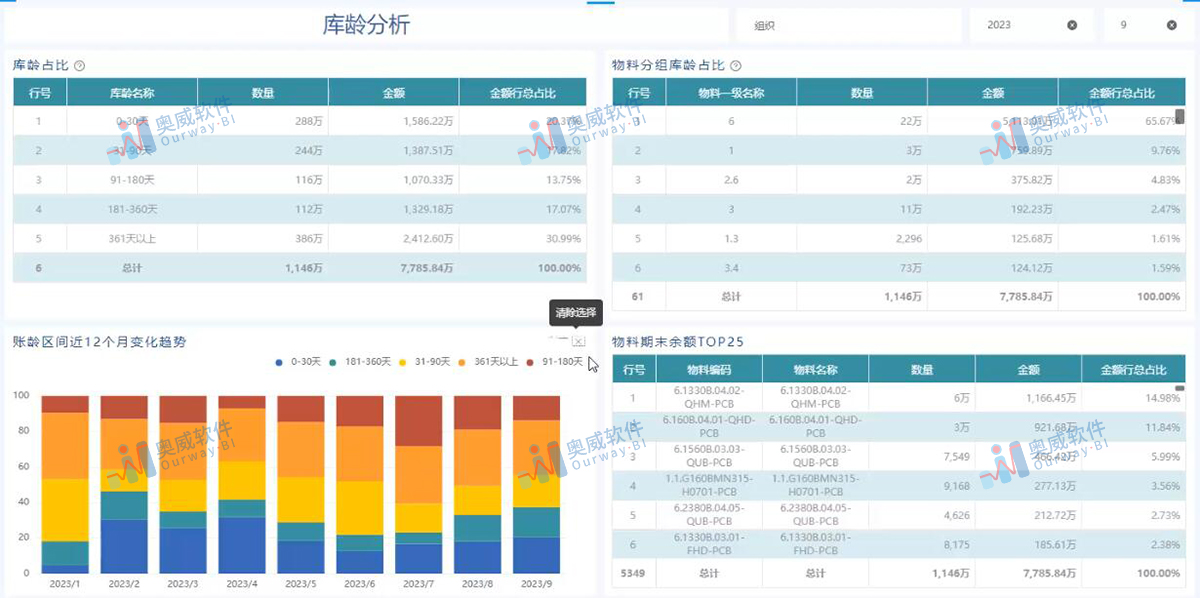Click the yellow 31-90天 legend color dot
The height and width of the screenshot is (598, 1200).
click(x=401, y=363)
